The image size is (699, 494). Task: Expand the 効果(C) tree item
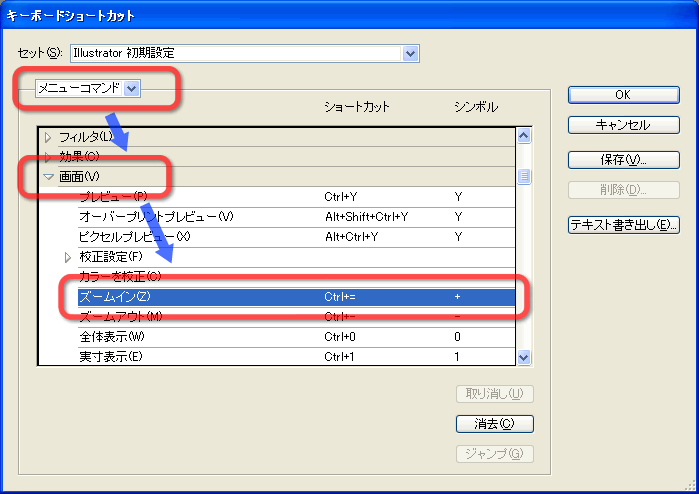48,157
